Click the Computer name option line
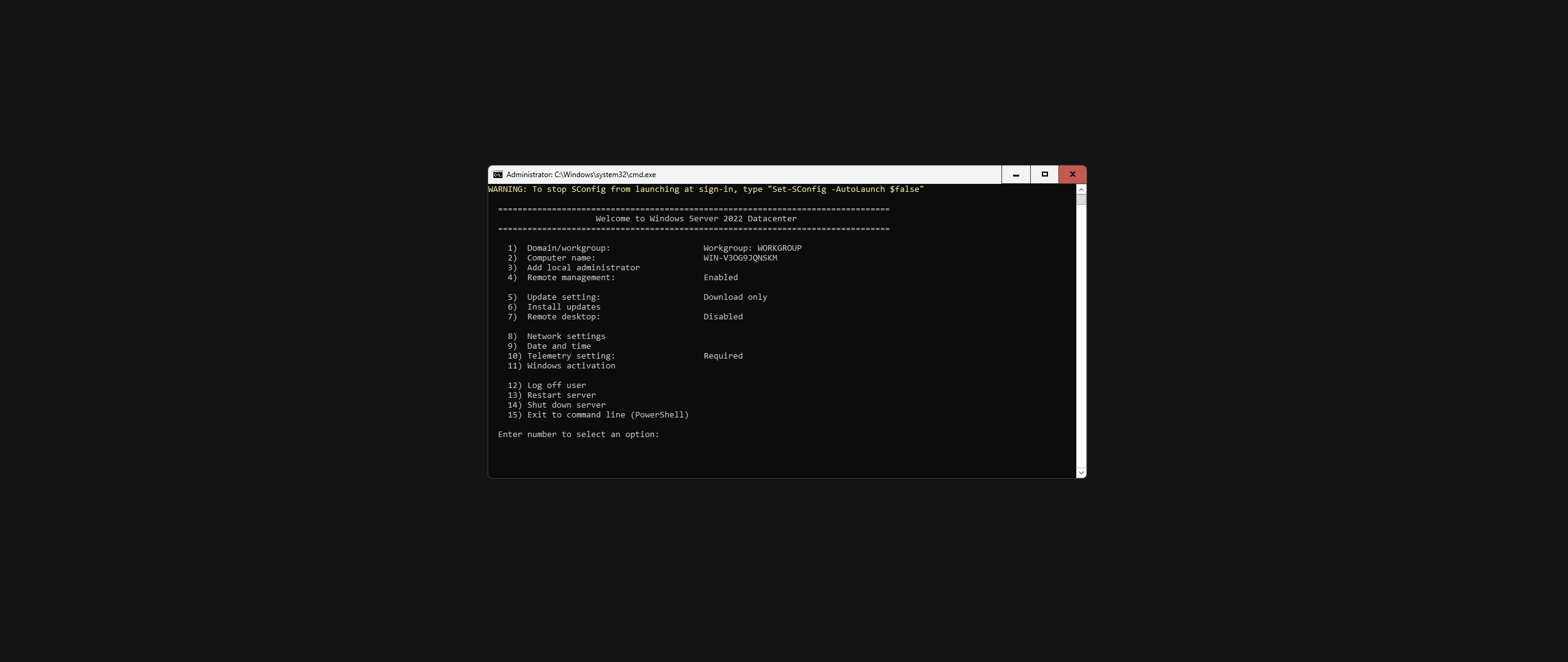Viewport: 1568px width, 662px height. click(560, 258)
